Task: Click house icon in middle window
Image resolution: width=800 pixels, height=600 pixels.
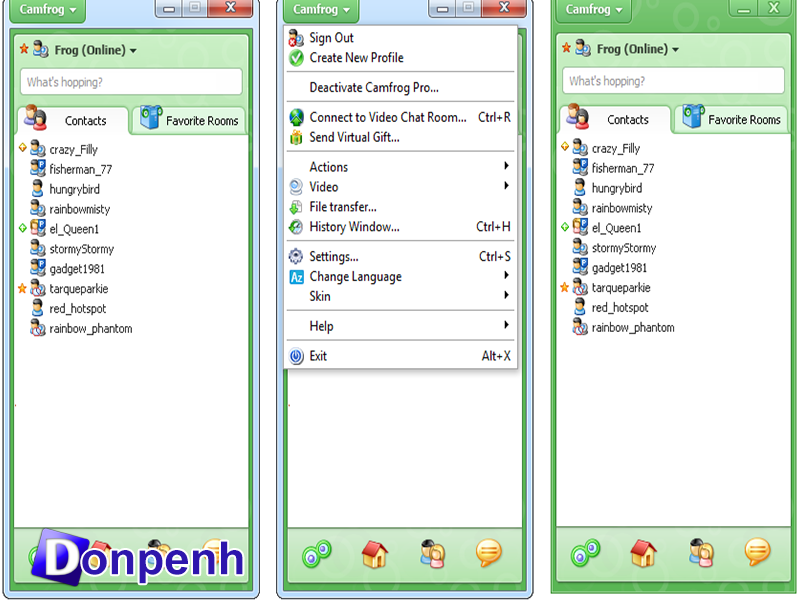Action: pos(375,554)
